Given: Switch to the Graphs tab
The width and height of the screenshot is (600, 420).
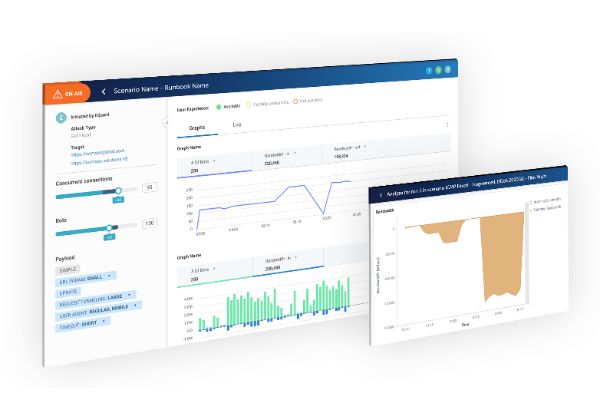Looking at the screenshot, I should pos(197,127).
